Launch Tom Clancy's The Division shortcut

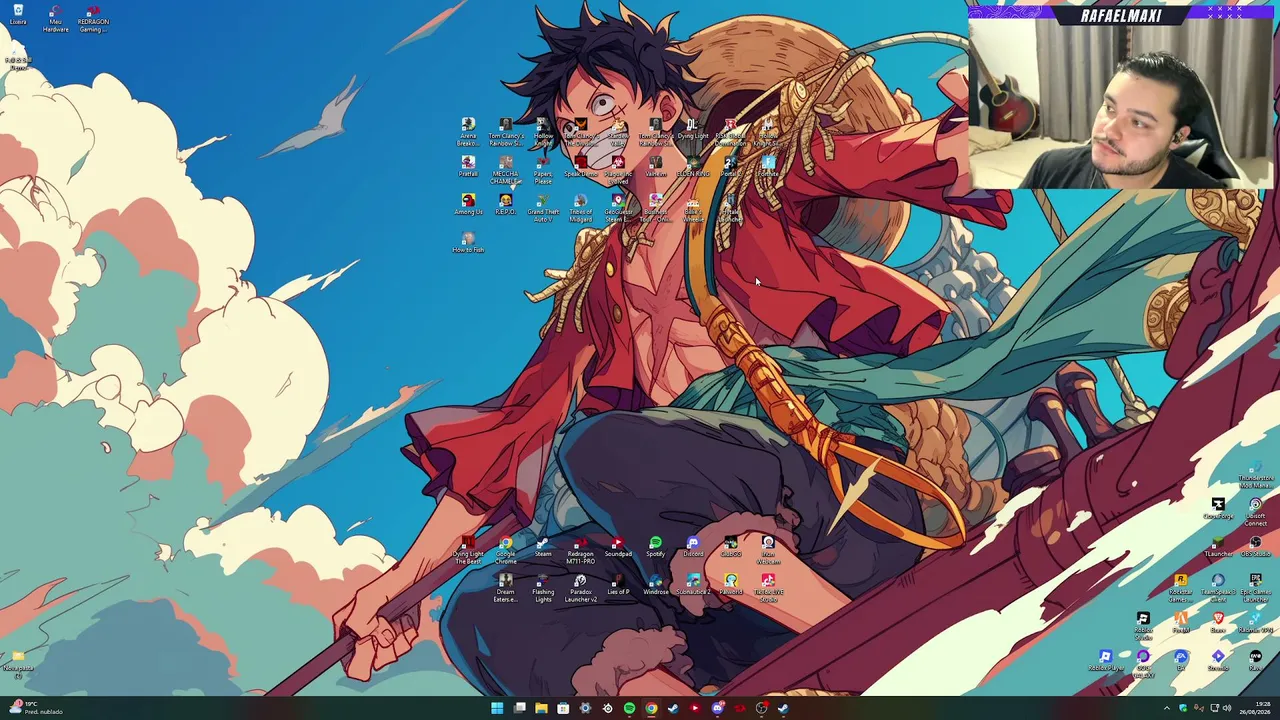[x=580, y=132]
